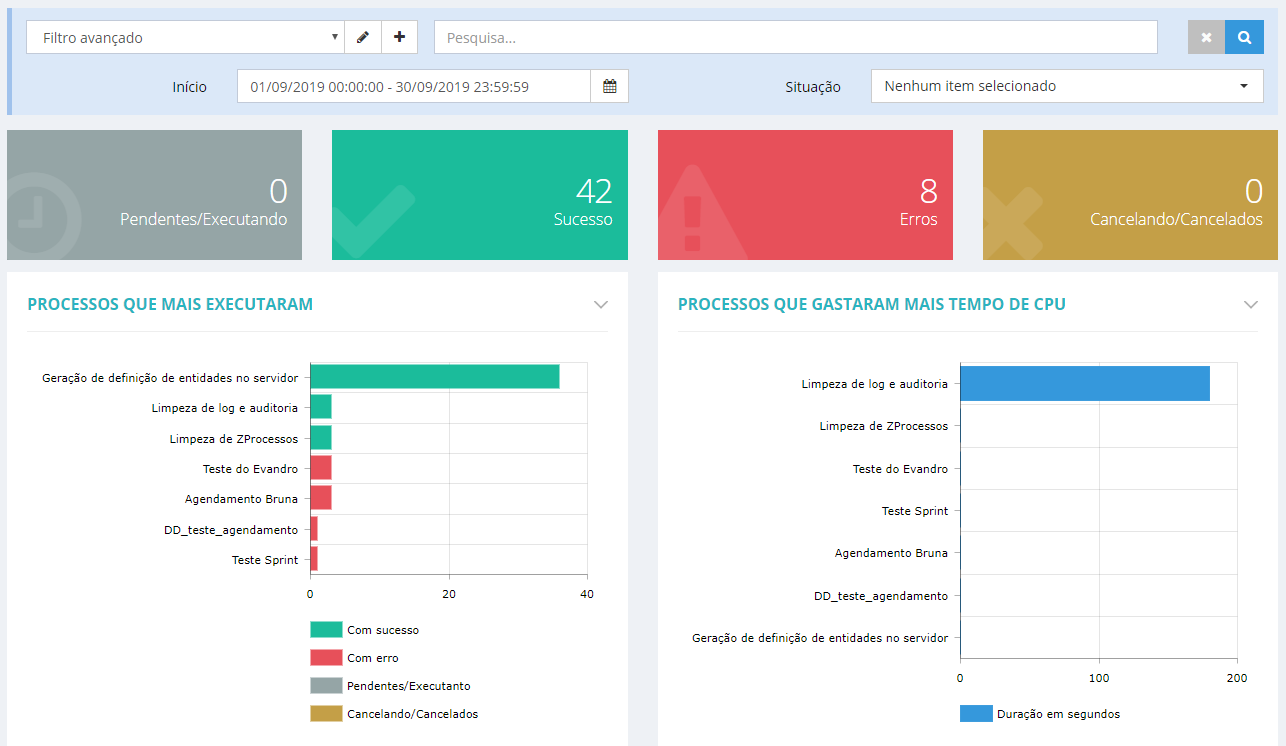1286x746 pixels.
Task: Open the Filtro avançado dropdown
Action: tap(185, 37)
